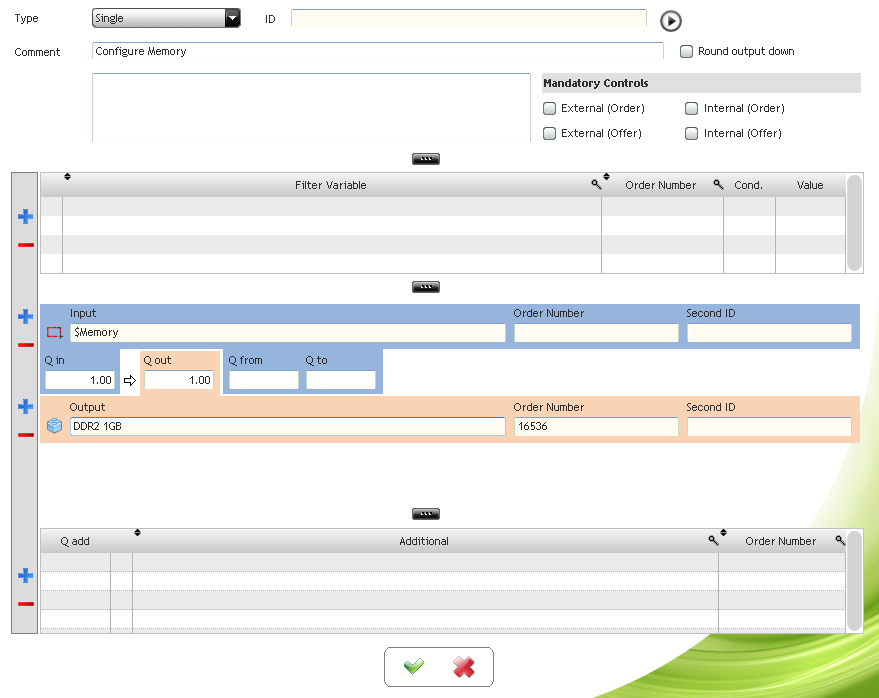Collapse the section using handle above filter table

tap(425, 159)
